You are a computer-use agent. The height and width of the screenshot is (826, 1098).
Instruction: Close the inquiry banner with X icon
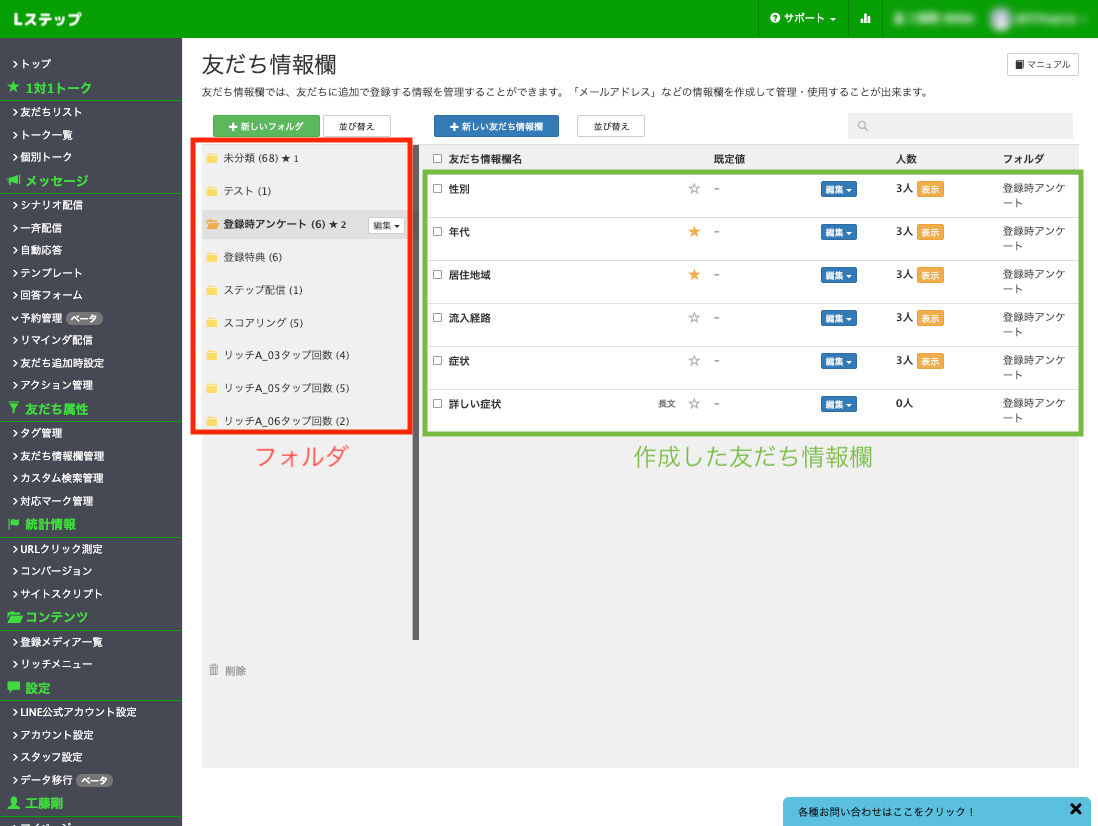coord(1075,809)
